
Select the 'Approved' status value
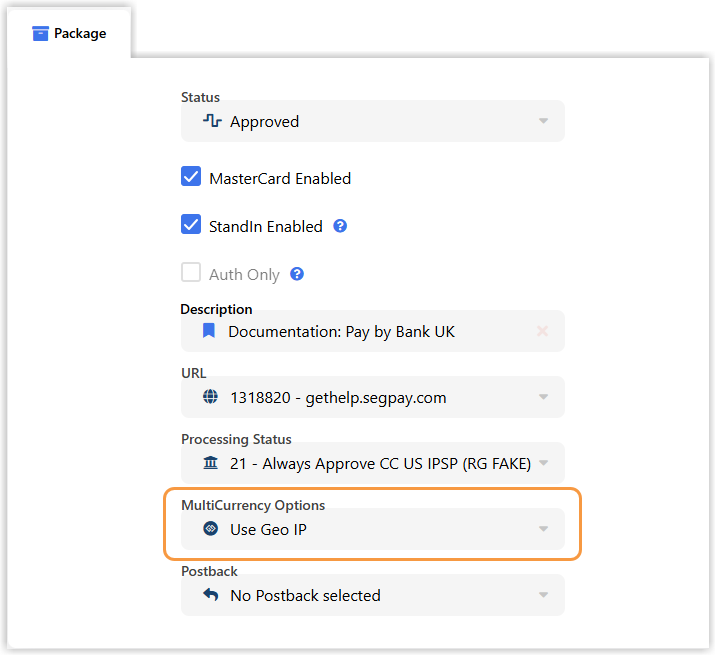(264, 122)
